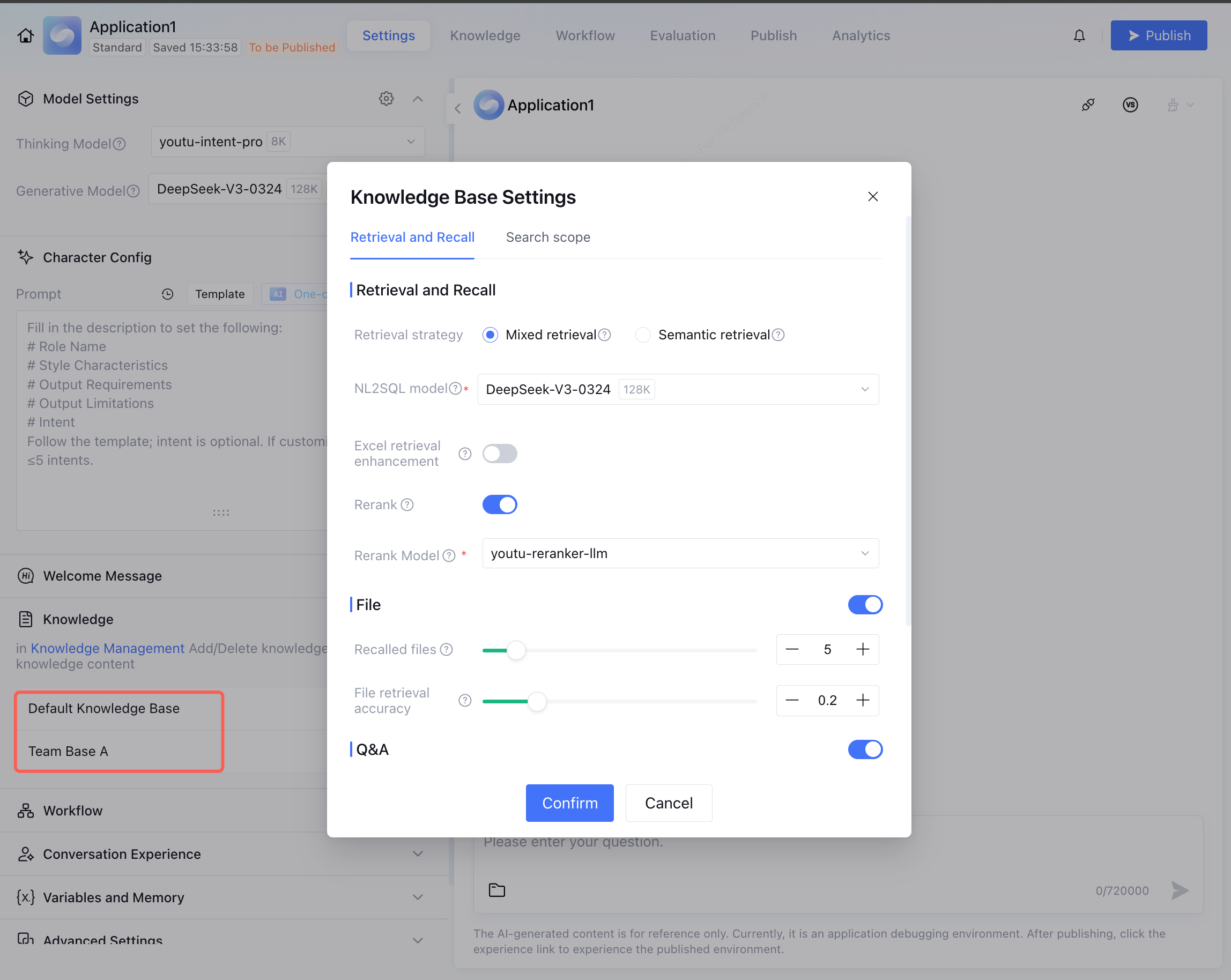The width and height of the screenshot is (1231, 980).
Task: Click the Confirm button
Action: (x=569, y=803)
